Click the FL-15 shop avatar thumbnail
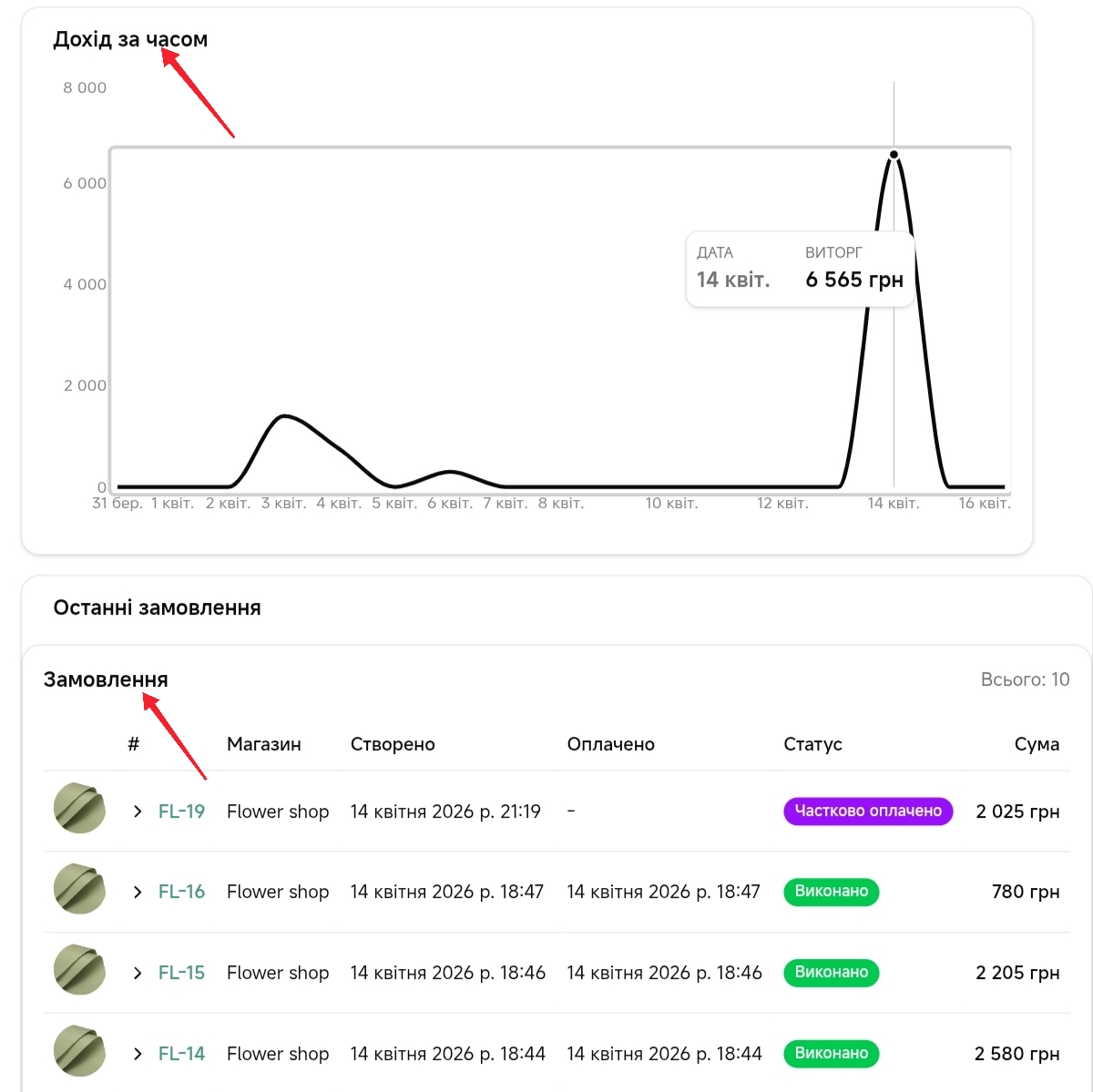Viewport: 1093px width, 1092px height. 80,970
